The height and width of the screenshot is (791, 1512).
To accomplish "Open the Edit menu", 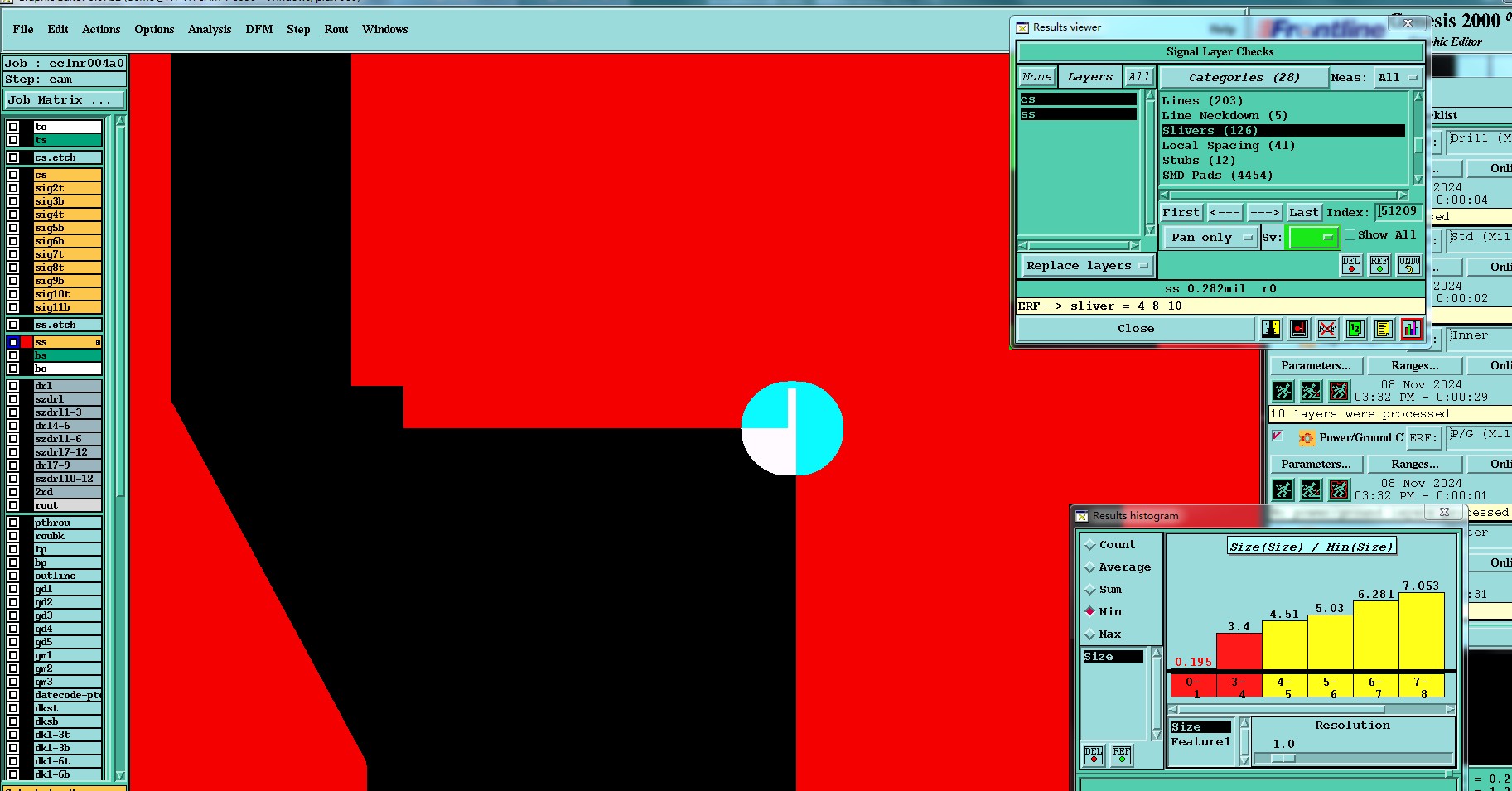I will (x=58, y=29).
